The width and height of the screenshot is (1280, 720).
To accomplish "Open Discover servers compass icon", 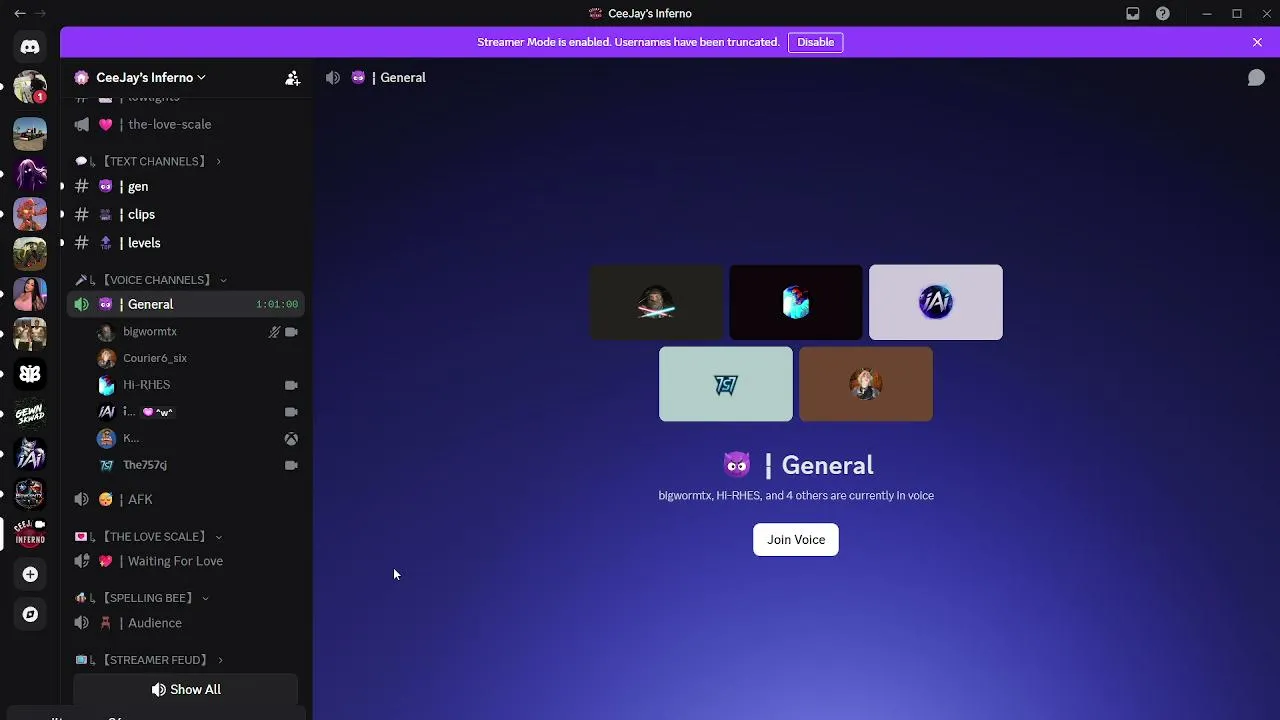I will (30, 614).
